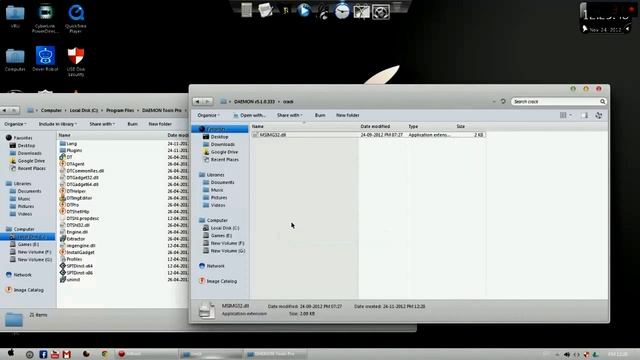Select InstallGadget in the DAEMON Tools Pro window
Viewport: 640px width, 360px height.
[x=77, y=252]
